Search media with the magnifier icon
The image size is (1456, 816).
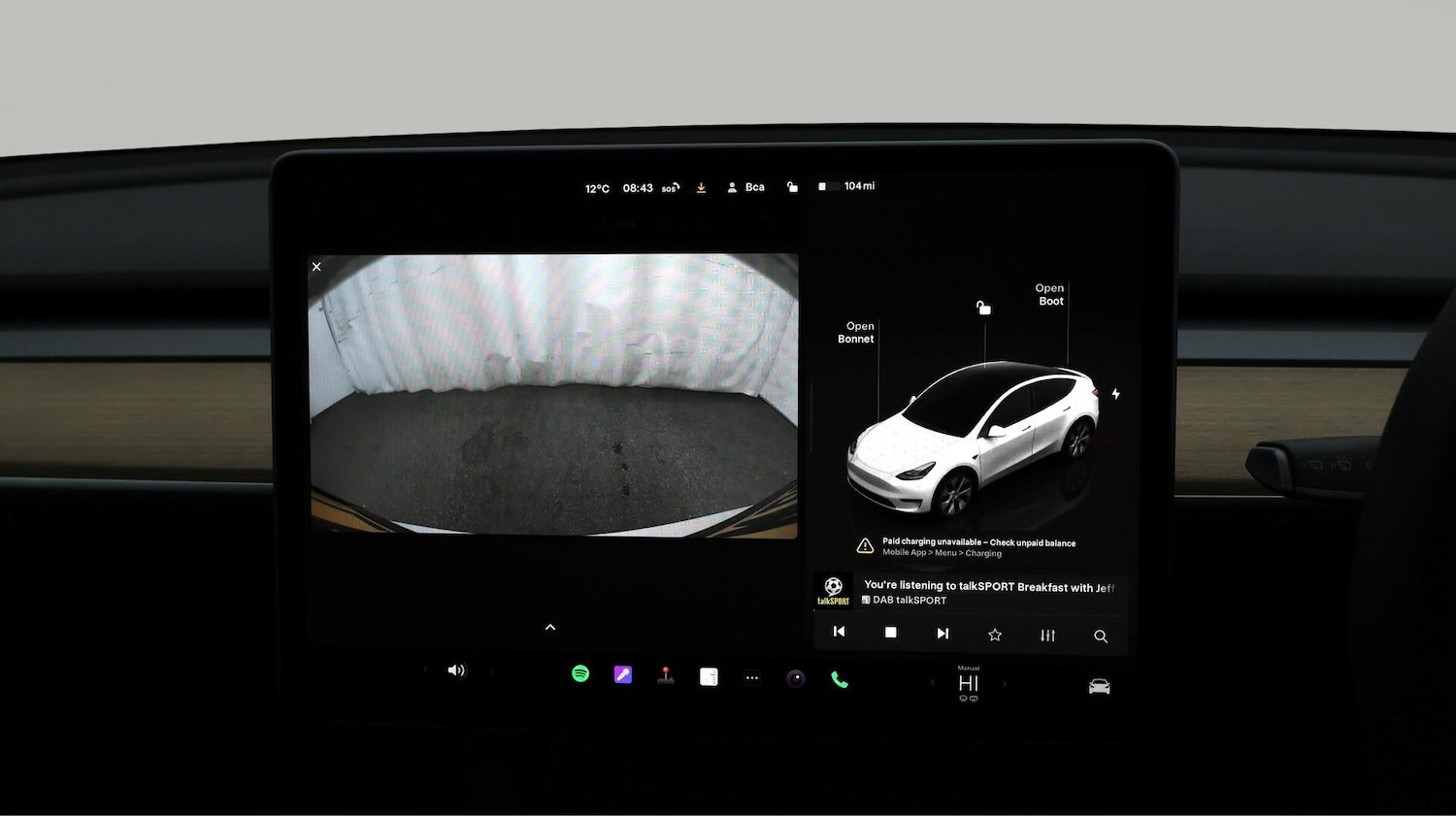[x=1101, y=636]
